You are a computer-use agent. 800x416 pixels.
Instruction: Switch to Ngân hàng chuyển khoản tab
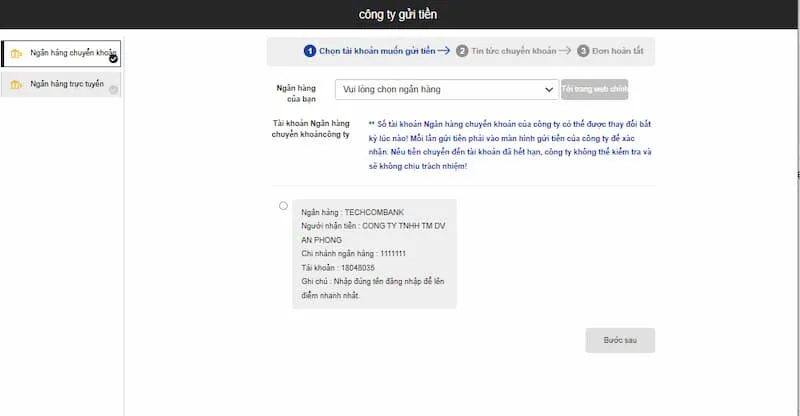[61, 54]
